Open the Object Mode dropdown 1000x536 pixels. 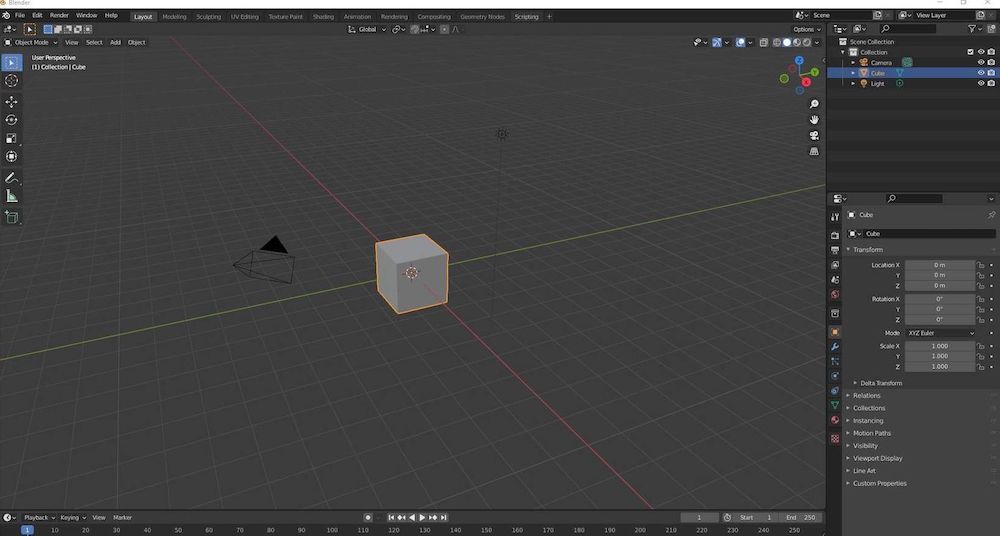31,42
